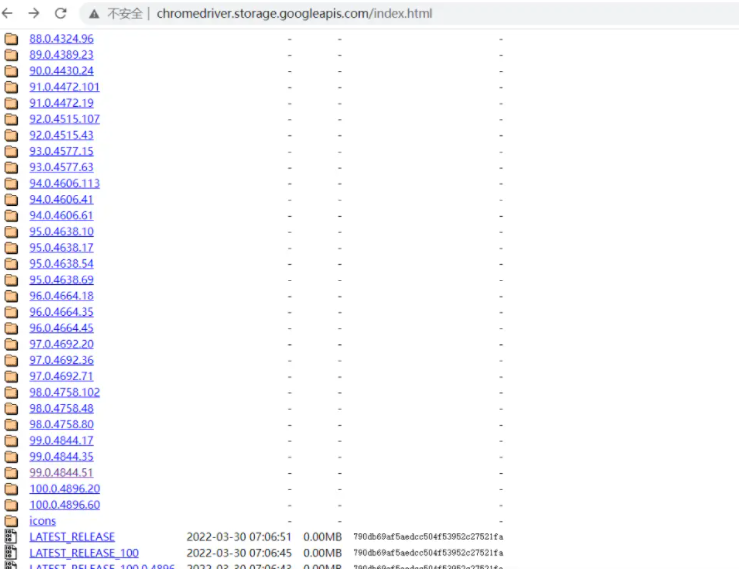Open the 98.0.4758.48 folder link
The height and width of the screenshot is (575, 739).
coord(61,408)
